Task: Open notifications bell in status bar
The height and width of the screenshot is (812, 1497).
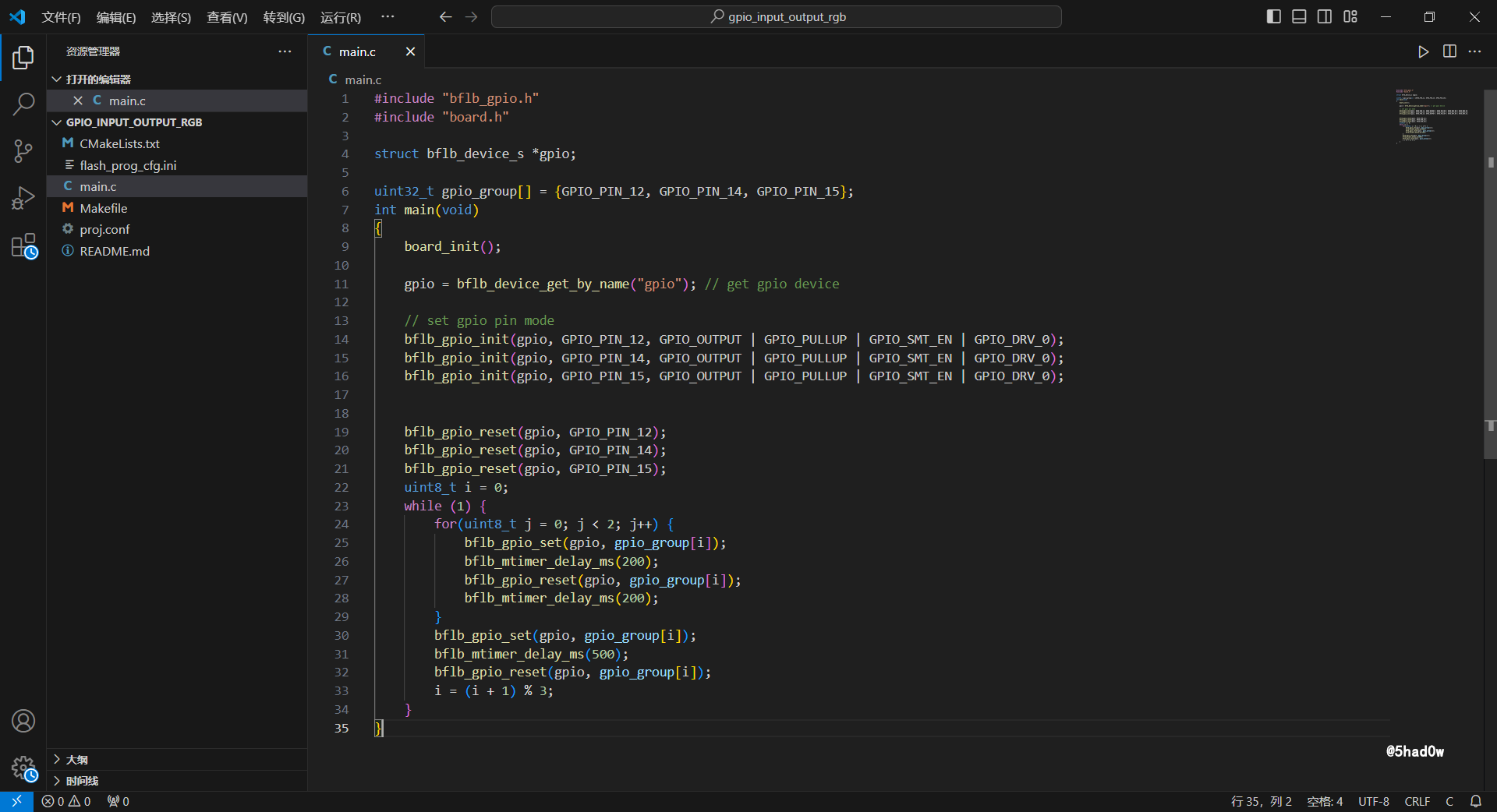Action: (1475, 801)
